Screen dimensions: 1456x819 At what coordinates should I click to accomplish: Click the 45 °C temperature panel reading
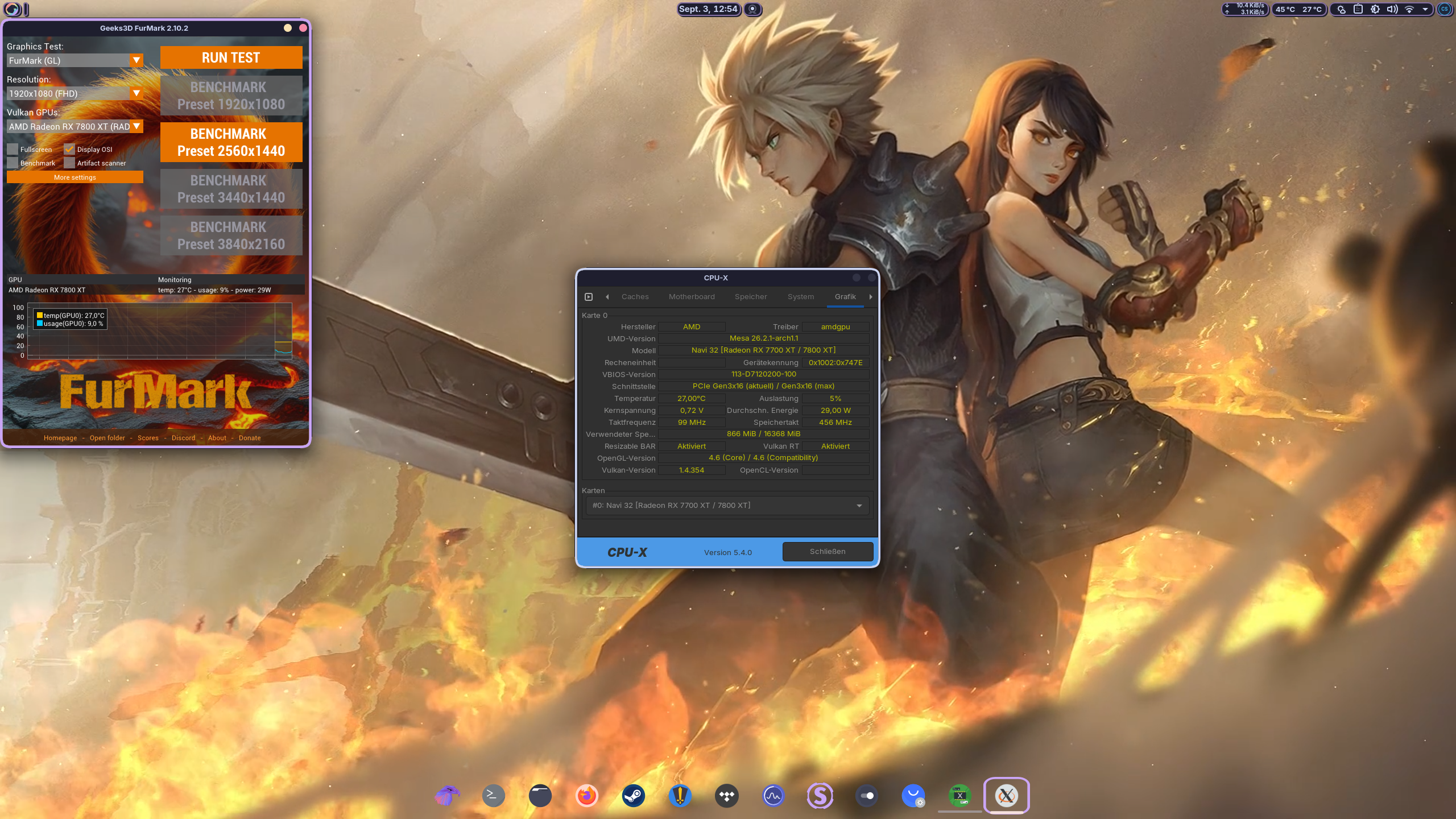pos(1285,10)
